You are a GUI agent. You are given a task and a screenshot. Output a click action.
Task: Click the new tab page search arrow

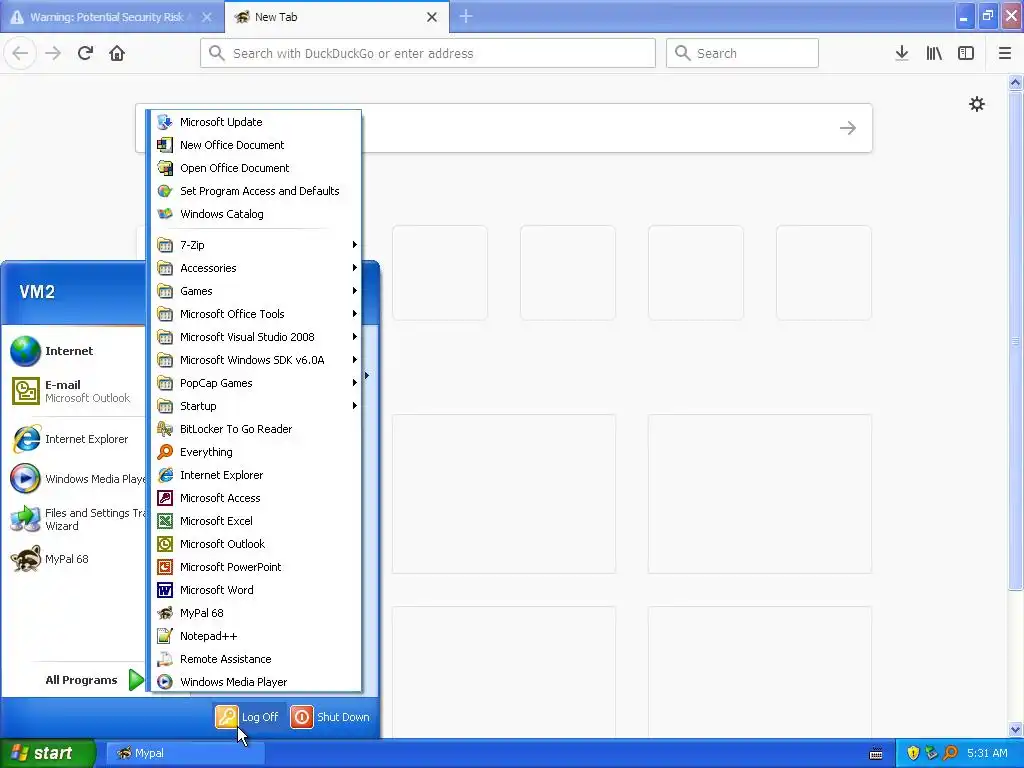click(x=848, y=128)
